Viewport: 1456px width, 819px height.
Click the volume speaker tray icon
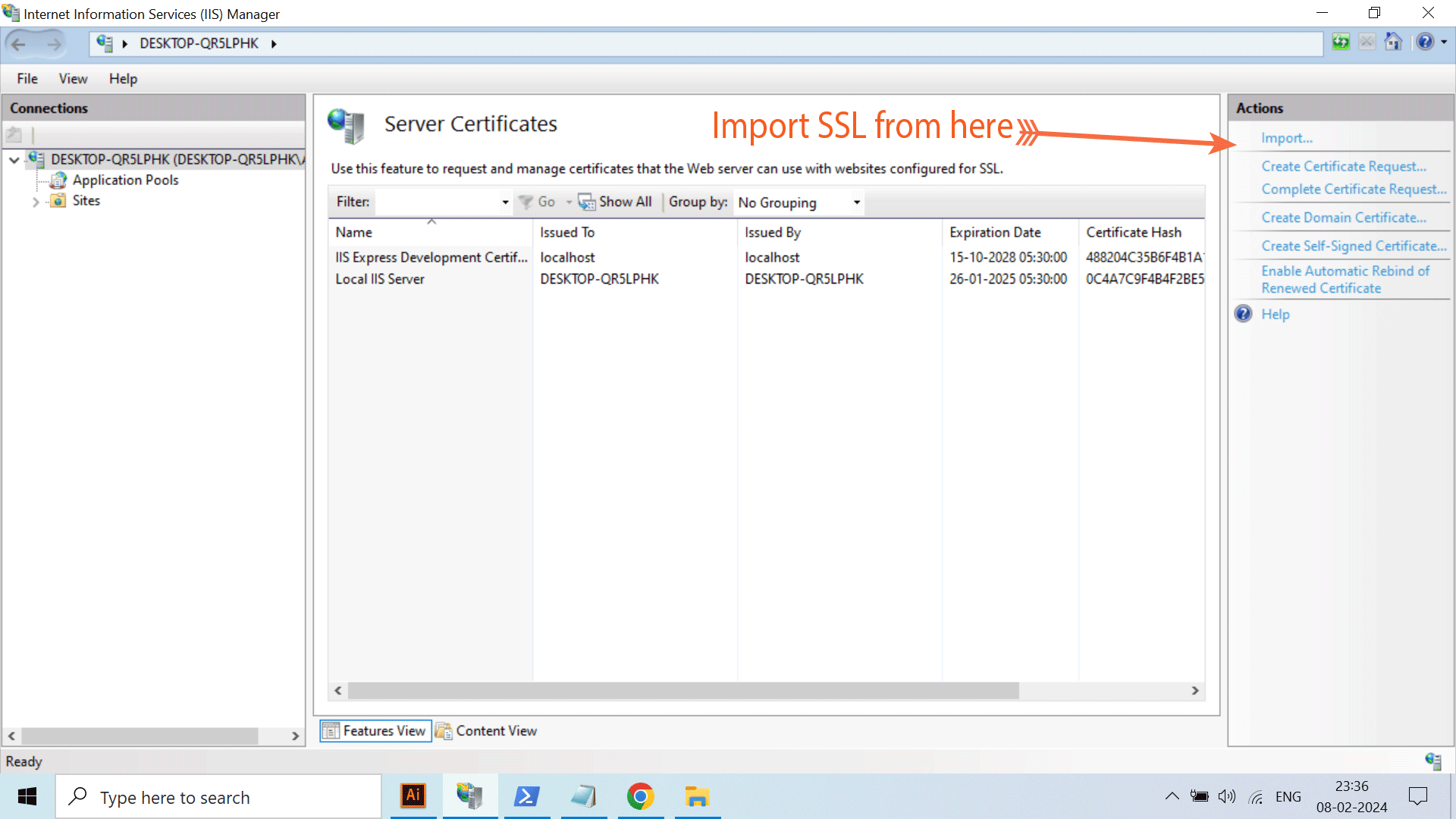(1226, 796)
